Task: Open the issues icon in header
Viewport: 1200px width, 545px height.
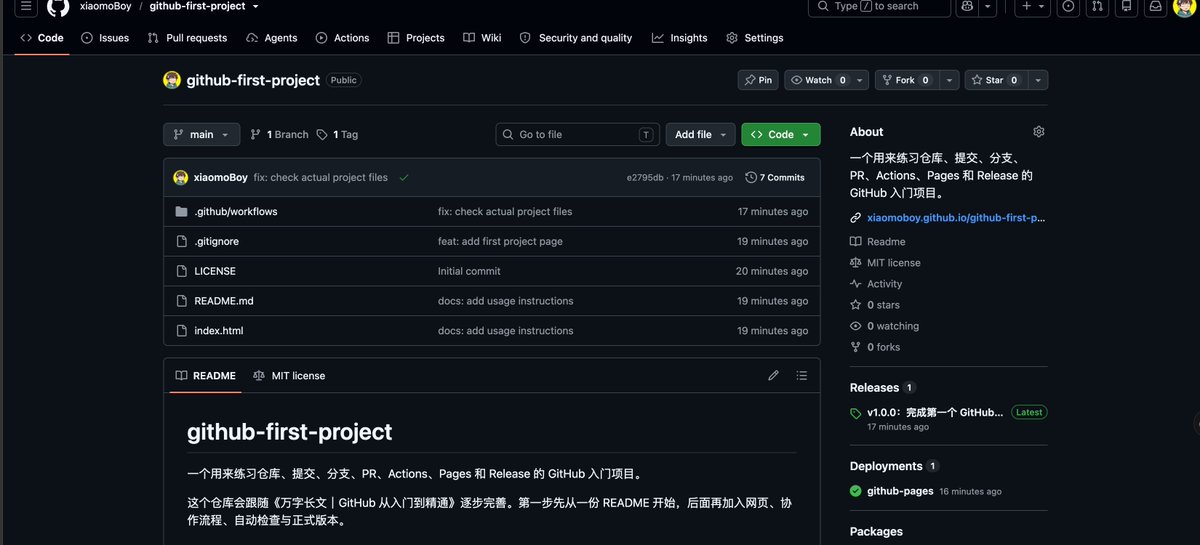Action: 1069,6
